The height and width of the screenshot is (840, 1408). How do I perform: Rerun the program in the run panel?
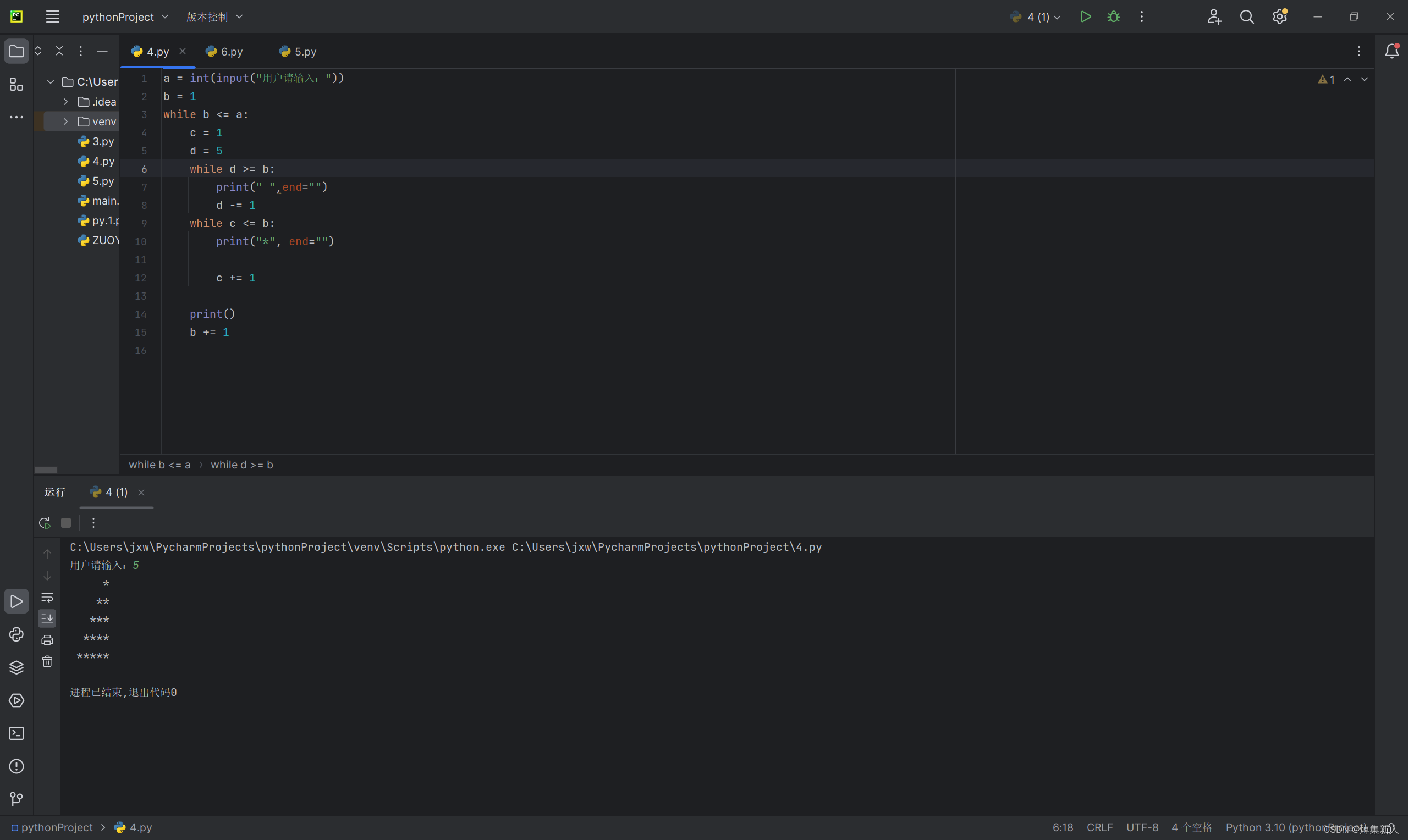click(45, 523)
